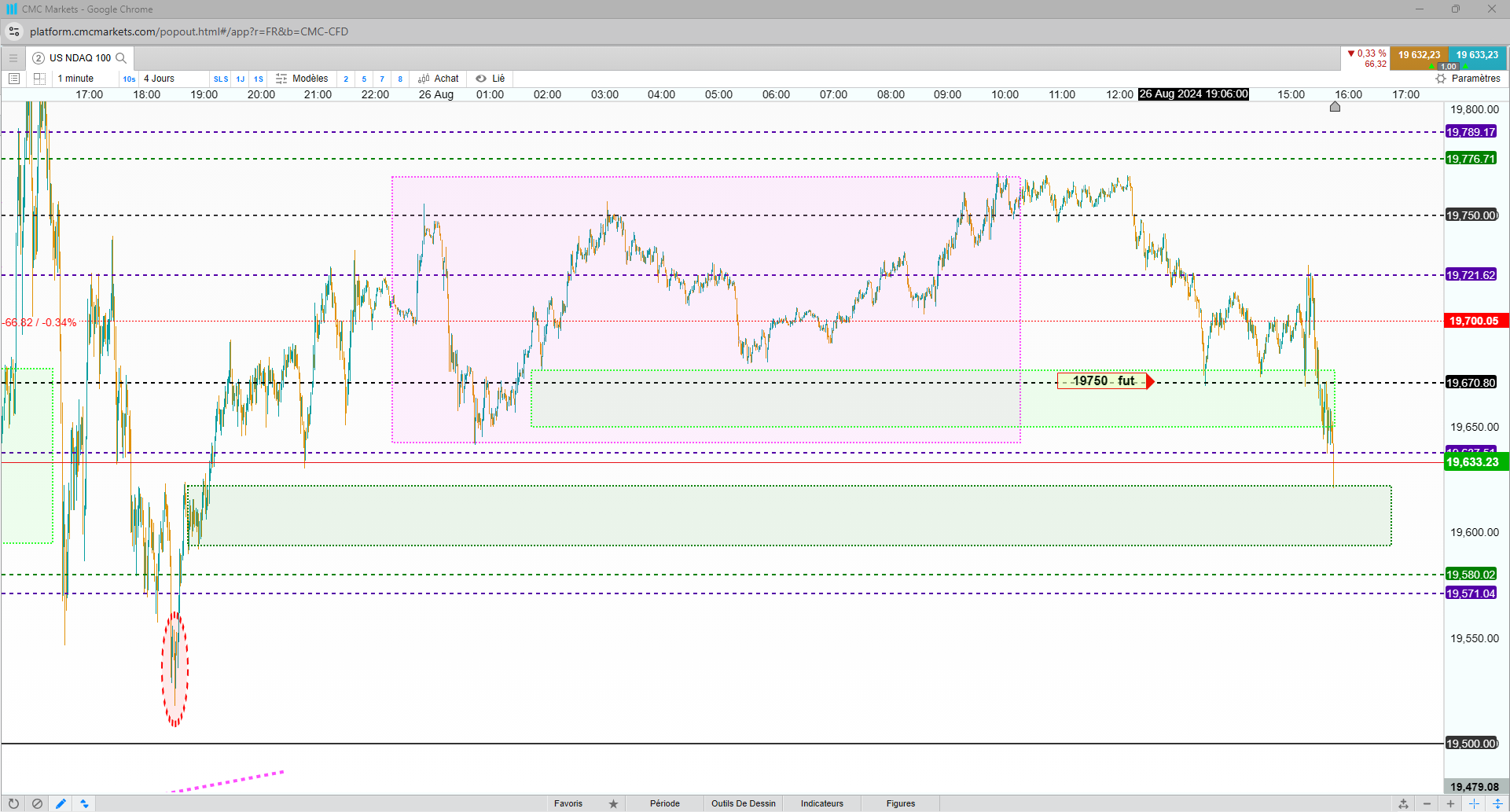The width and height of the screenshot is (1510, 812).
Task: Expand the Modèles templates menu
Action: (x=302, y=79)
